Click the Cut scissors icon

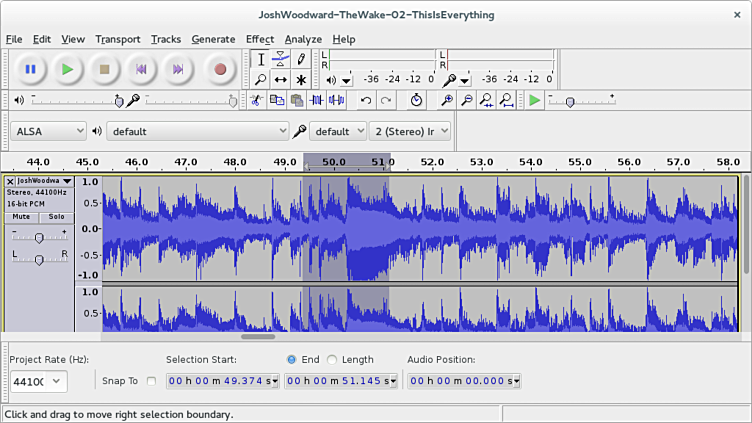(257, 100)
